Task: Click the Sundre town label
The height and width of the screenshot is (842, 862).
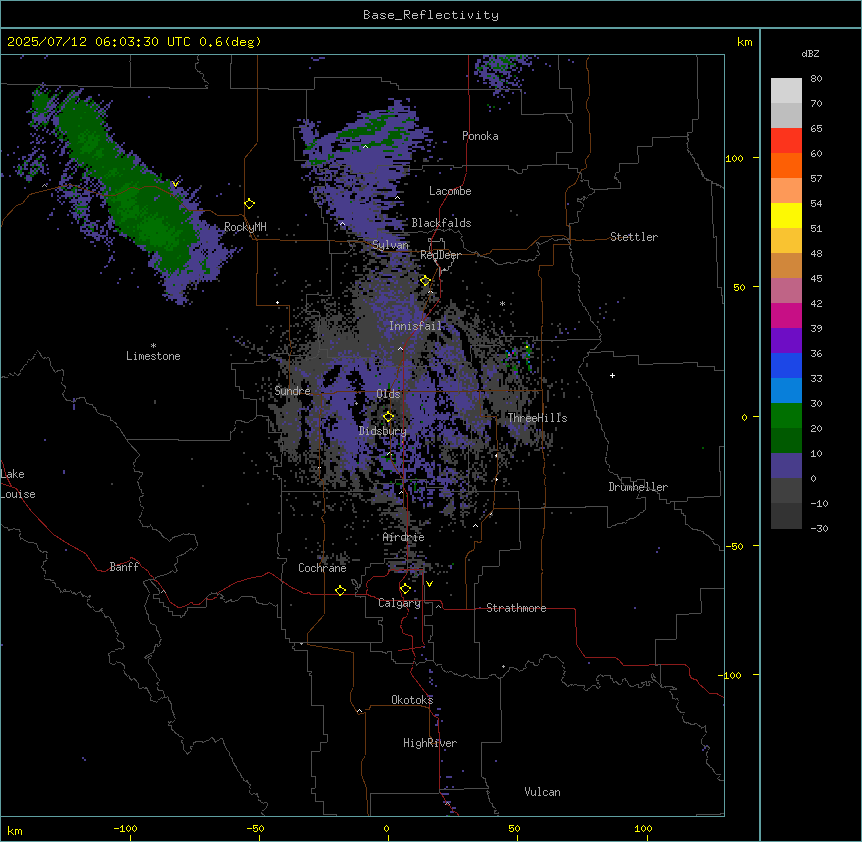Action: (x=292, y=391)
